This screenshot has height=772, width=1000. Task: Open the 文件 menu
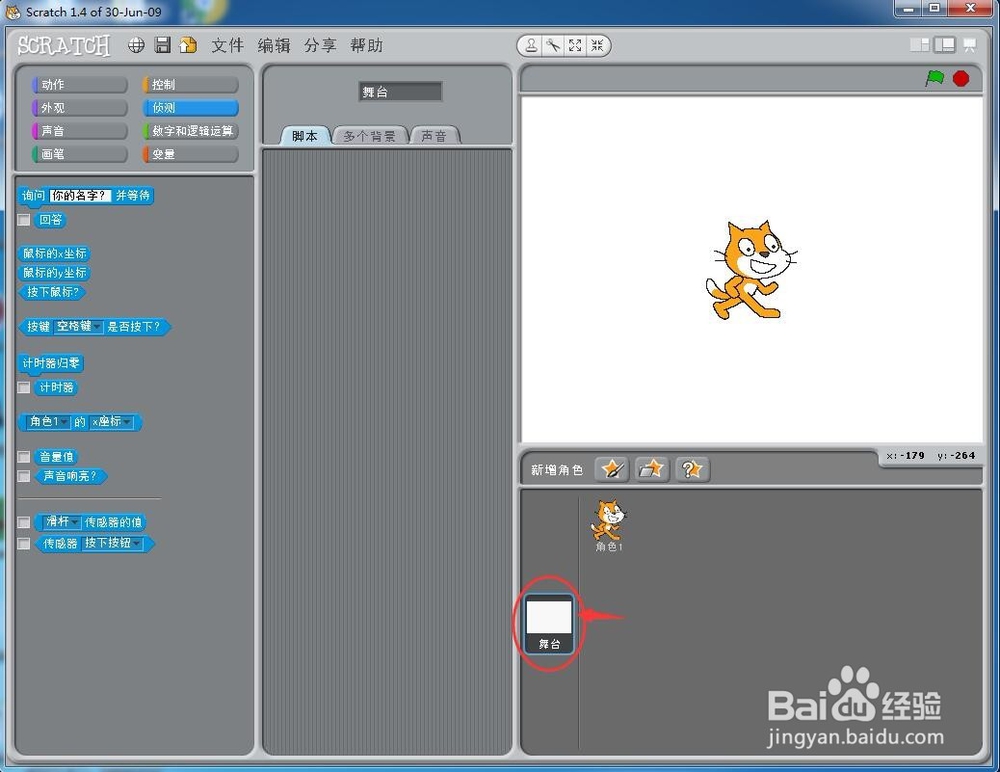(x=228, y=45)
